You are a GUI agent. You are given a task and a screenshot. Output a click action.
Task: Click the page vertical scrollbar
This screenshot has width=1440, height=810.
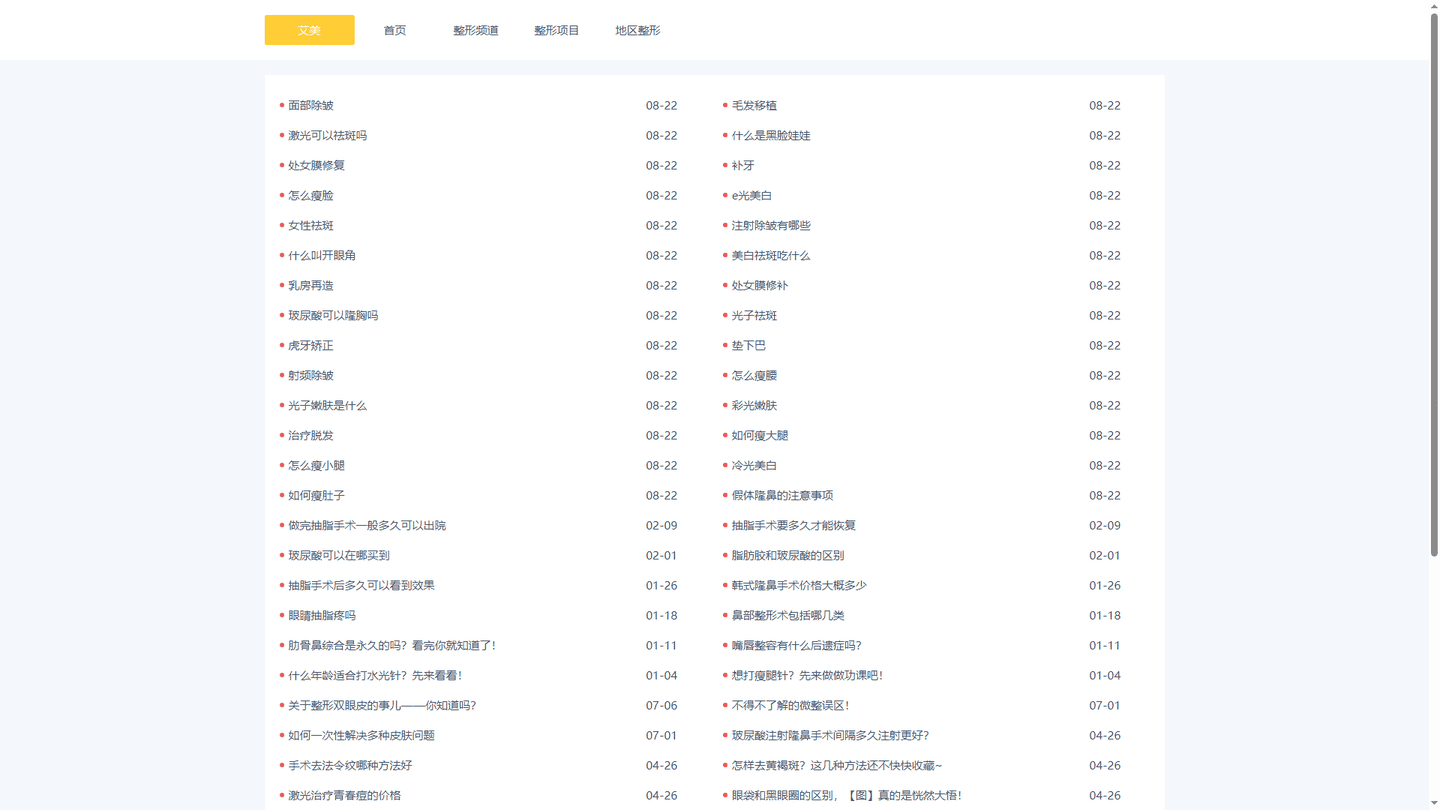click(1434, 285)
